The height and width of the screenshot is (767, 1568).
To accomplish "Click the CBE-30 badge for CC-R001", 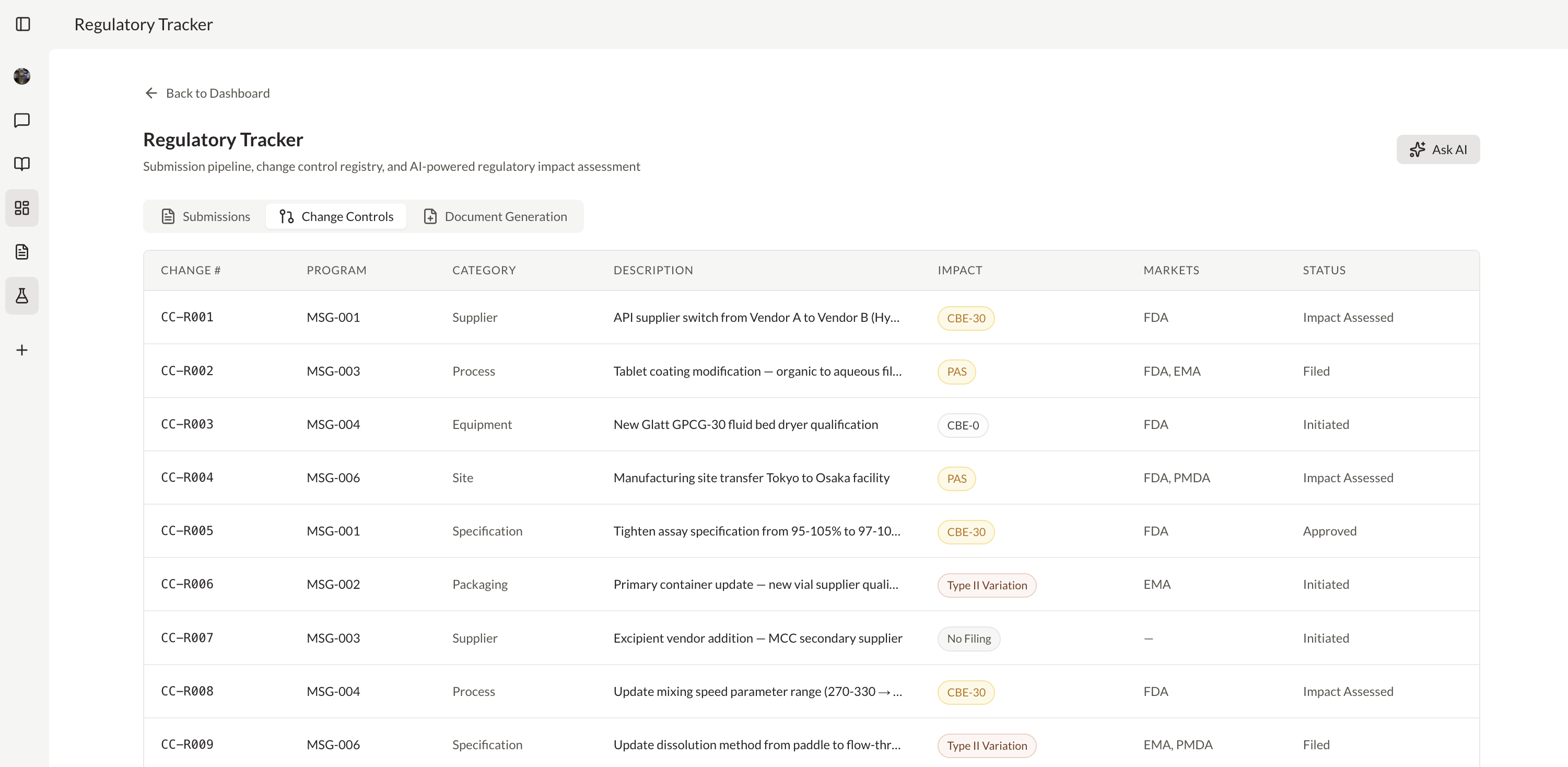I will pos(966,318).
